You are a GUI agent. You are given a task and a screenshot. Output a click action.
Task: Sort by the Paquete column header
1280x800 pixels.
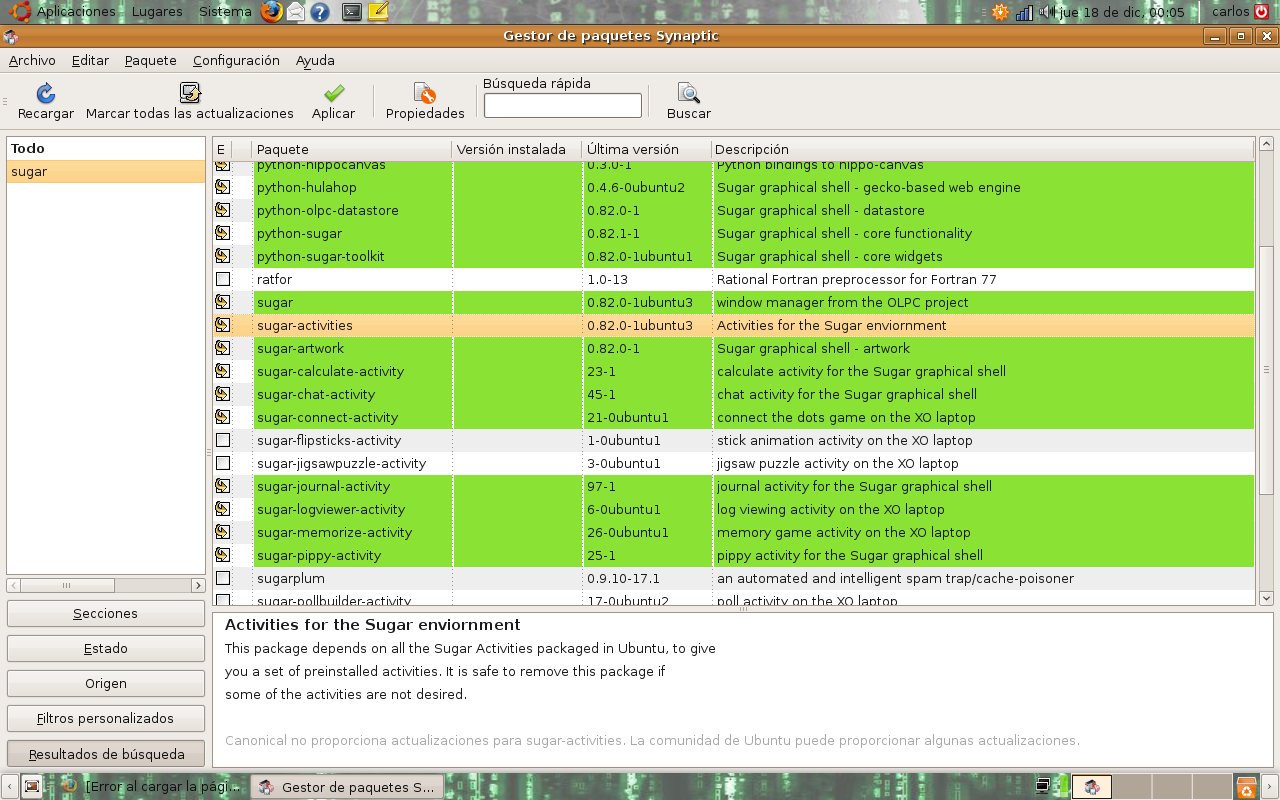coord(351,149)
